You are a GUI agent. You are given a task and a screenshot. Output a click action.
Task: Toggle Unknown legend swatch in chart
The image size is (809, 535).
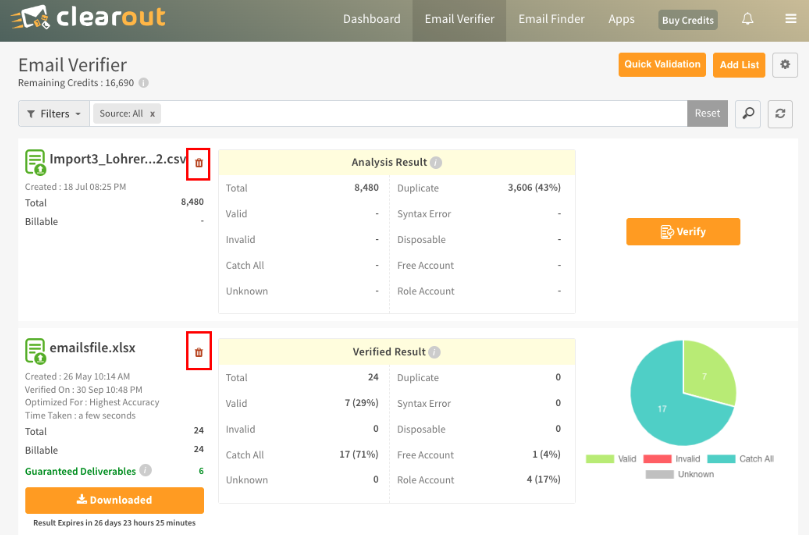point(659,475)
